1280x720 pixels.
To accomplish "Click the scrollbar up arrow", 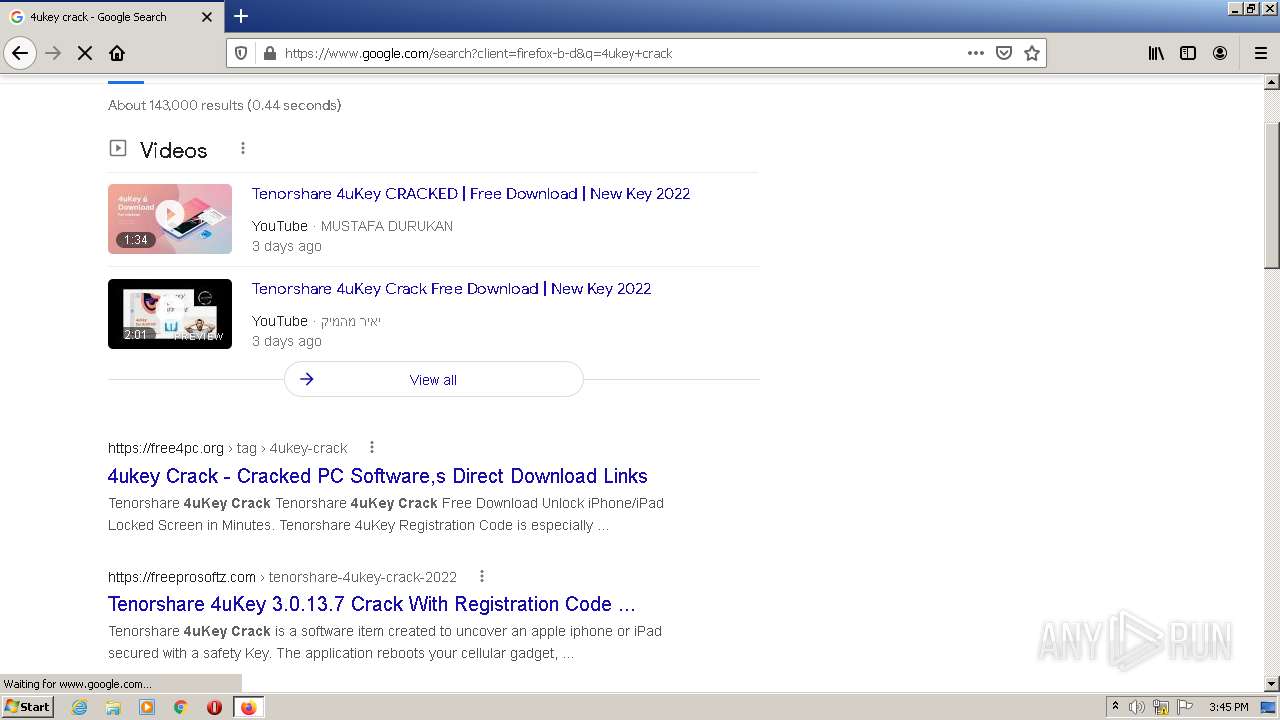I will tap(1272, 81).
